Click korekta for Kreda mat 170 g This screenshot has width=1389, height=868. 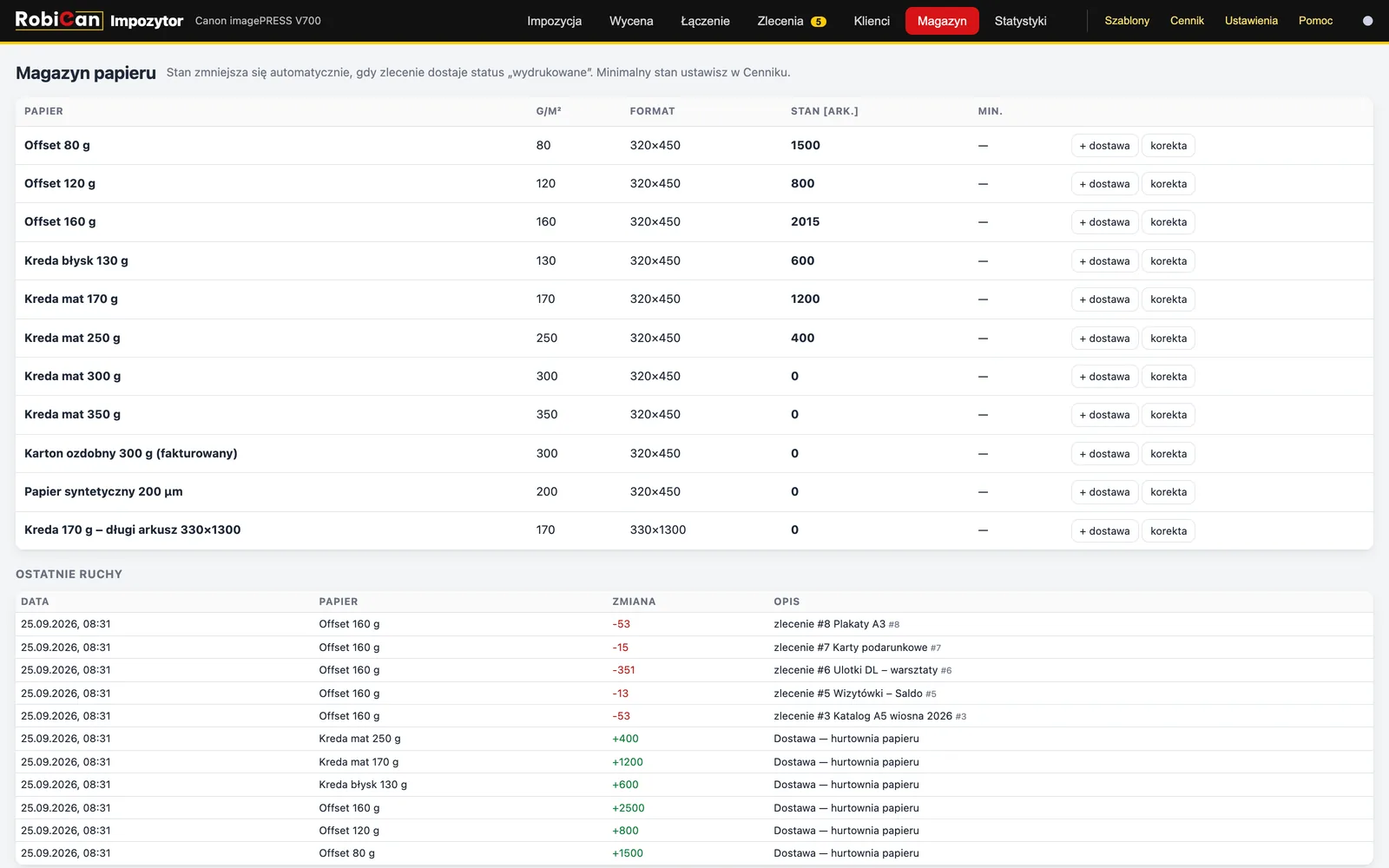click(x=1168, y=299)
